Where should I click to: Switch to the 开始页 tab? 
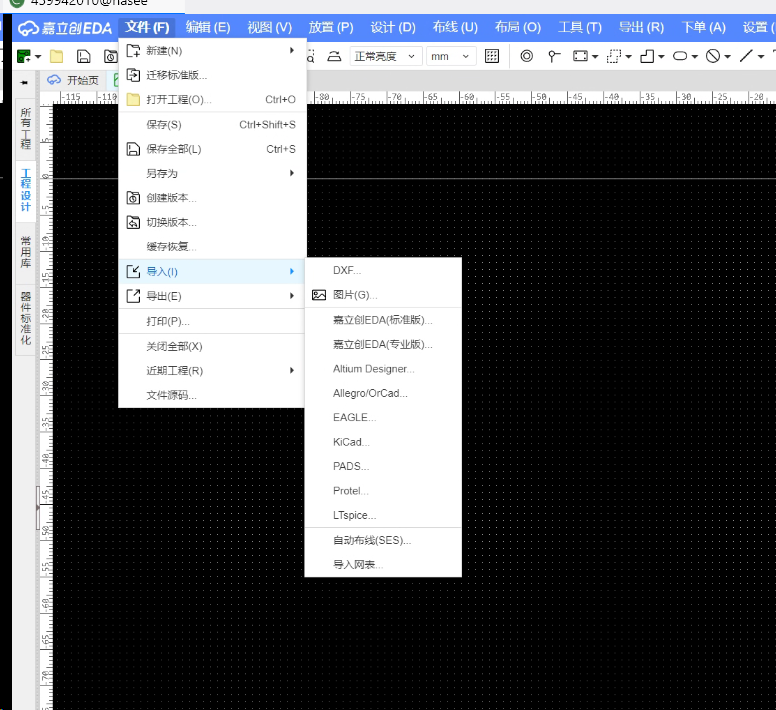[73, 80]
